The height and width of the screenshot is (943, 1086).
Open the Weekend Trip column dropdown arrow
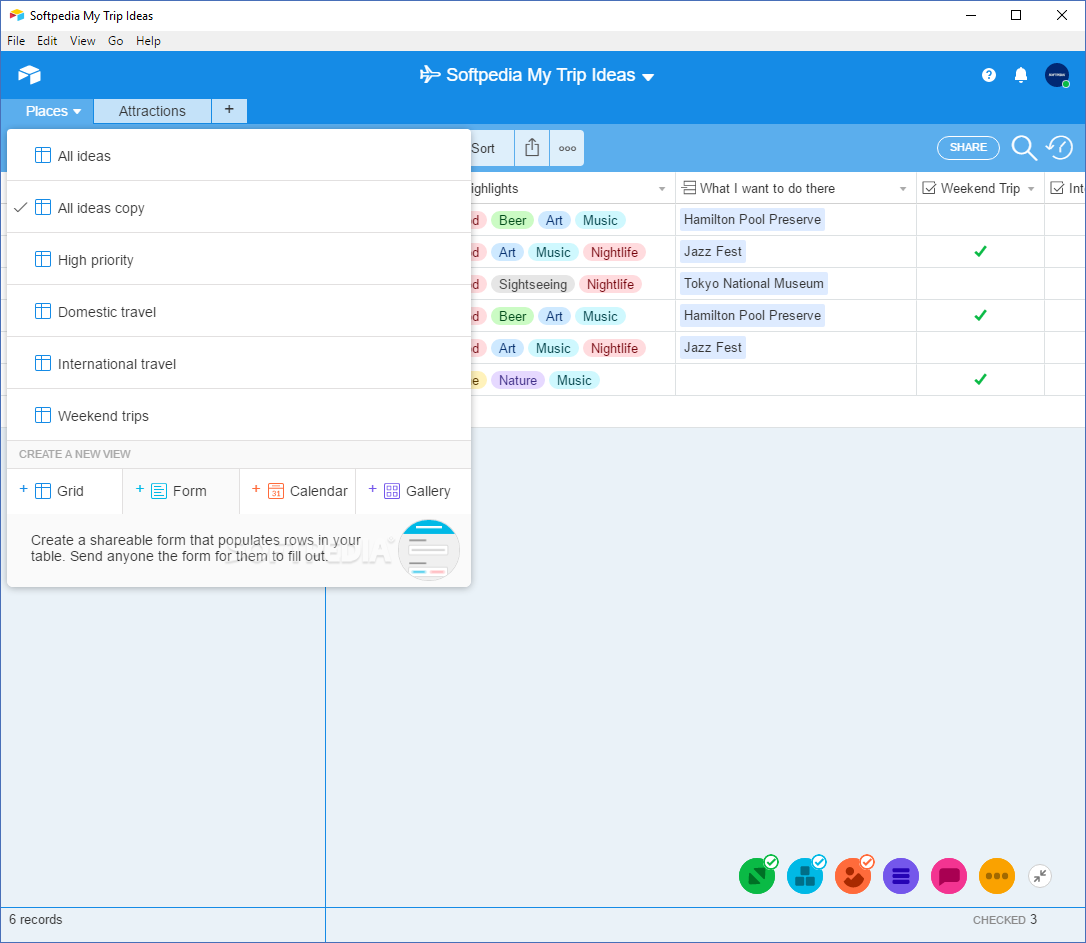pos(1031,189)
